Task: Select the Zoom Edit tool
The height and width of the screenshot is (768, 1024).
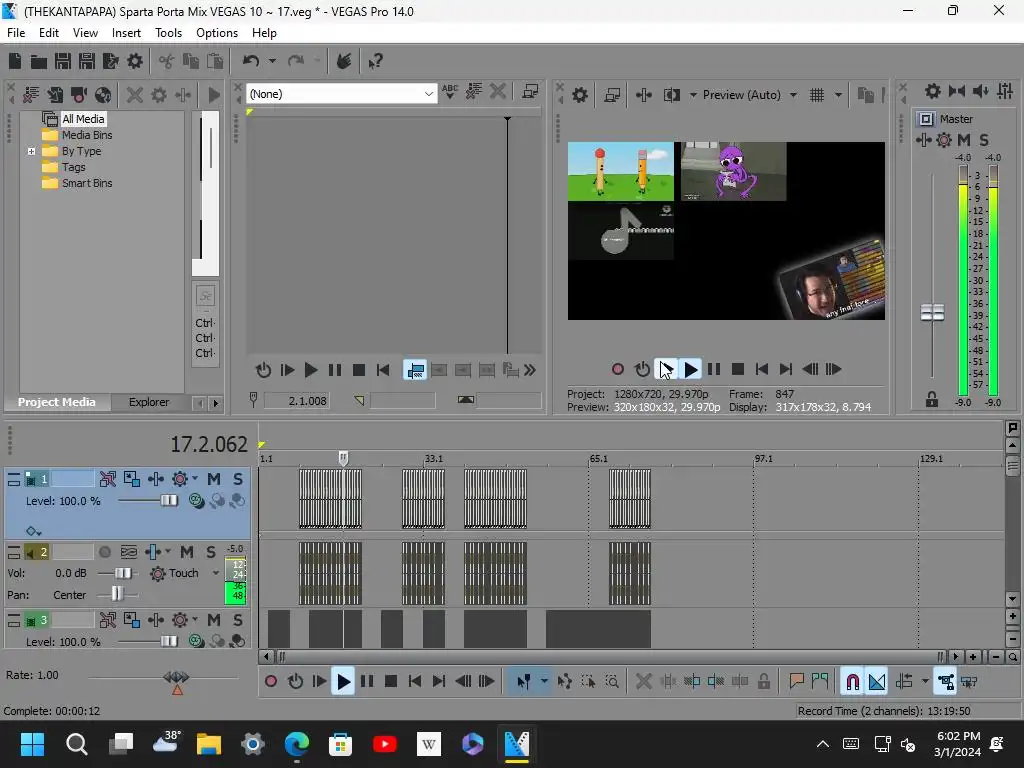Action: [612, 682]
